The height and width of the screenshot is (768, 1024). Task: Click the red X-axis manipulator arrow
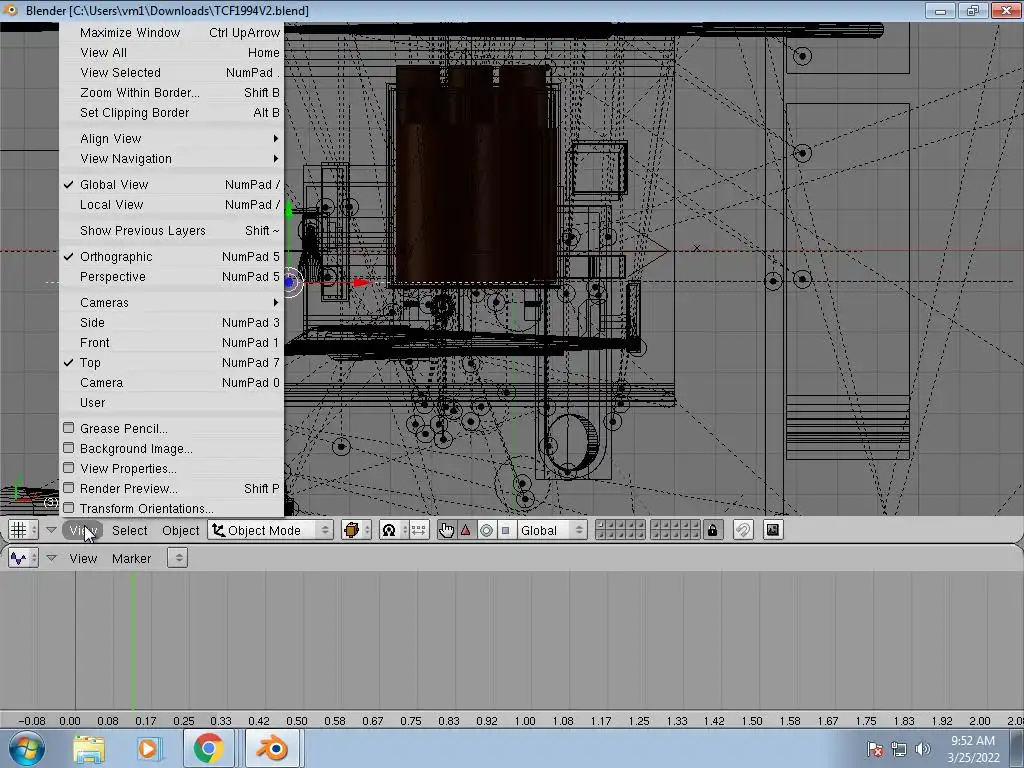click(x=360, y=282)
